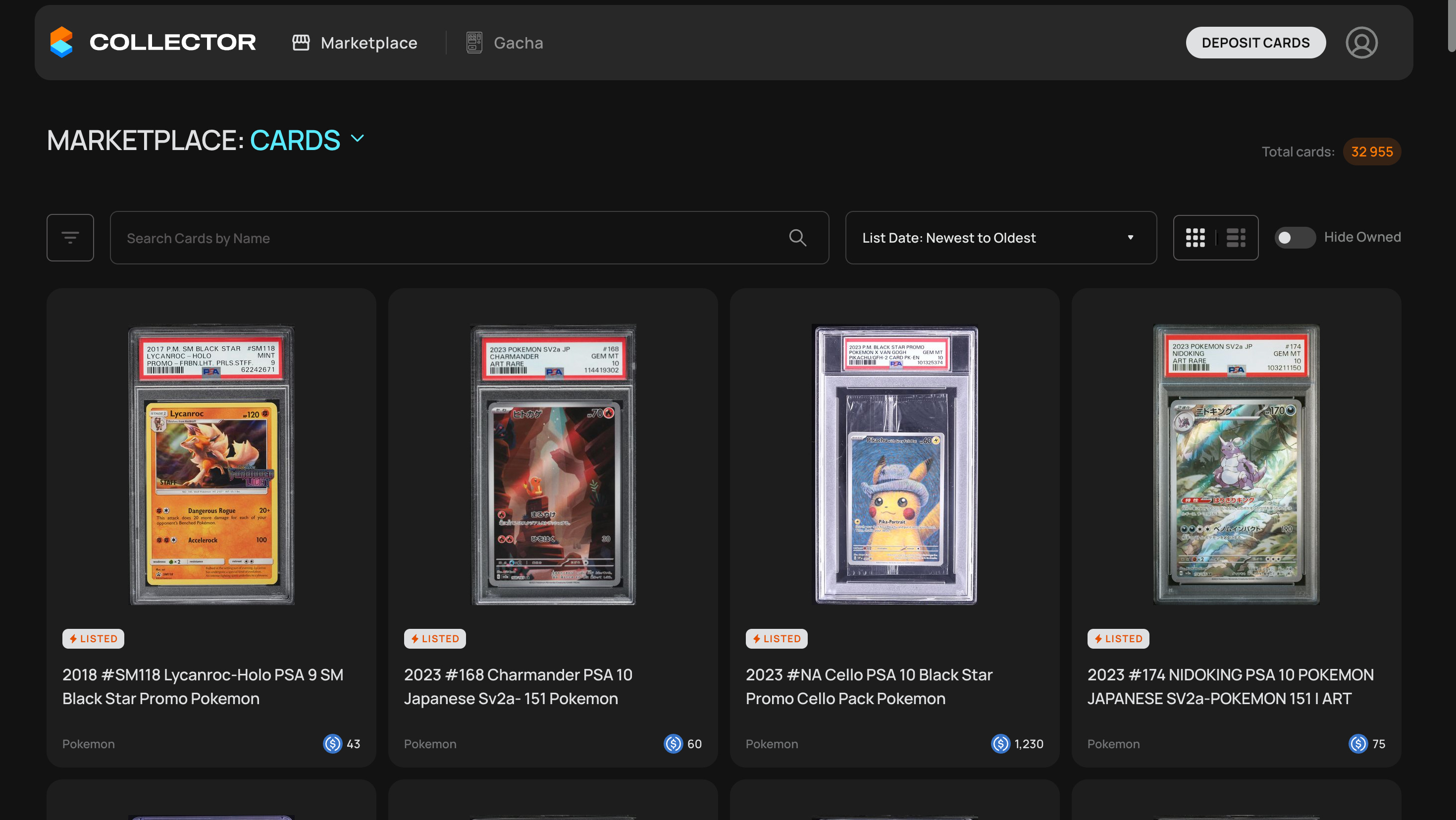The width and height of the screenshot is (1456, 820).
Task: Go to the Marketplace tab
Action: [x=368, y=43]
